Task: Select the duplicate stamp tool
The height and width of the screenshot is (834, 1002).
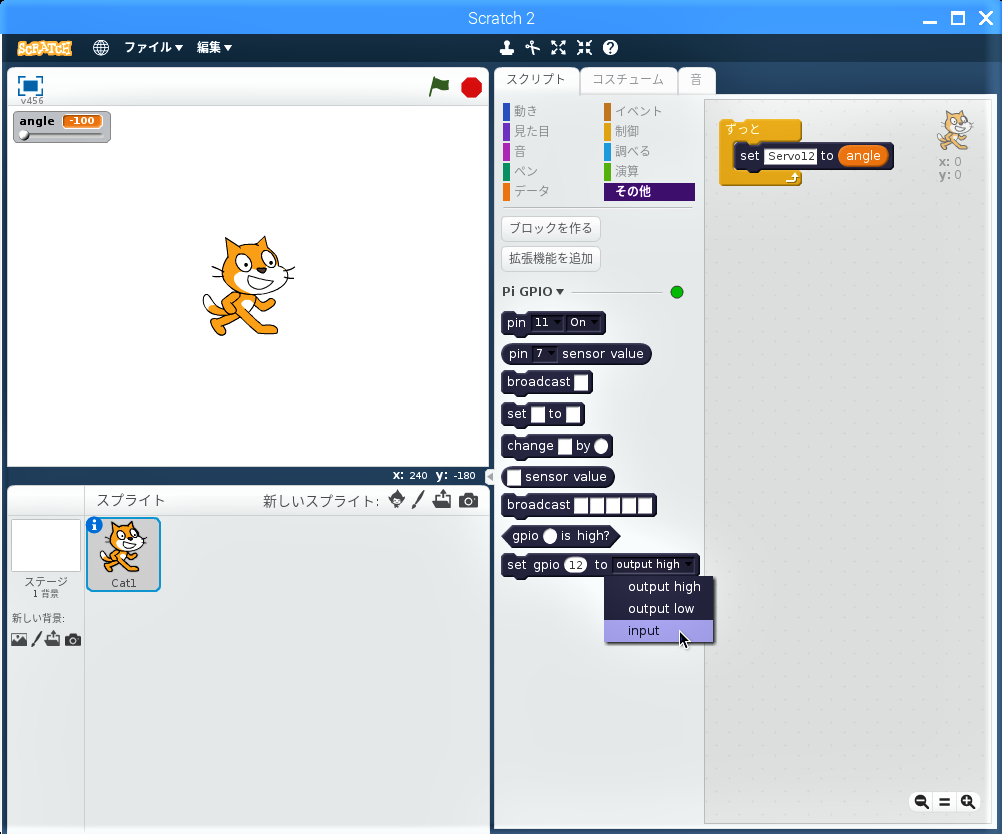Action: (507, 47)
